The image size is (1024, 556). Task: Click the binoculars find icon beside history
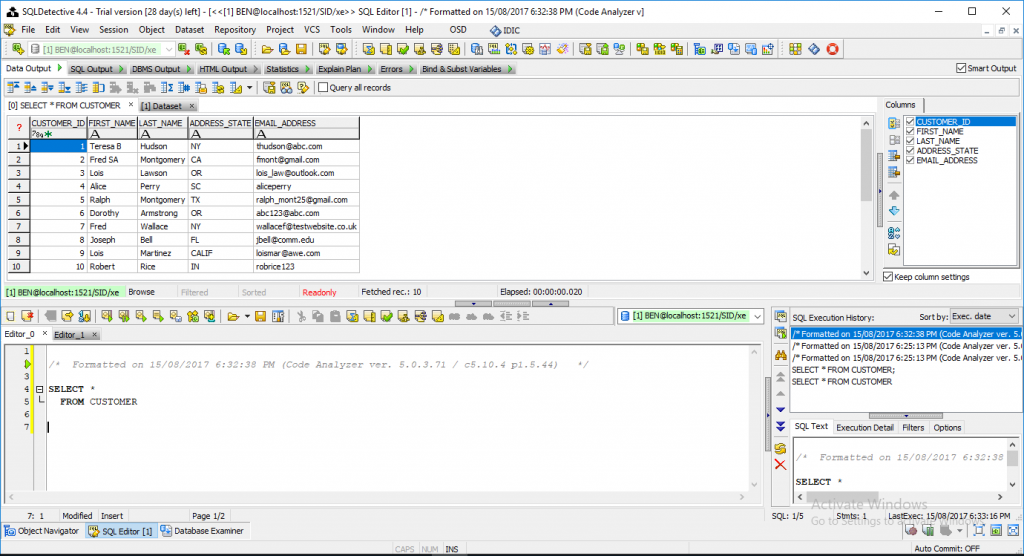pyautogui.click(x=780, y=355)
